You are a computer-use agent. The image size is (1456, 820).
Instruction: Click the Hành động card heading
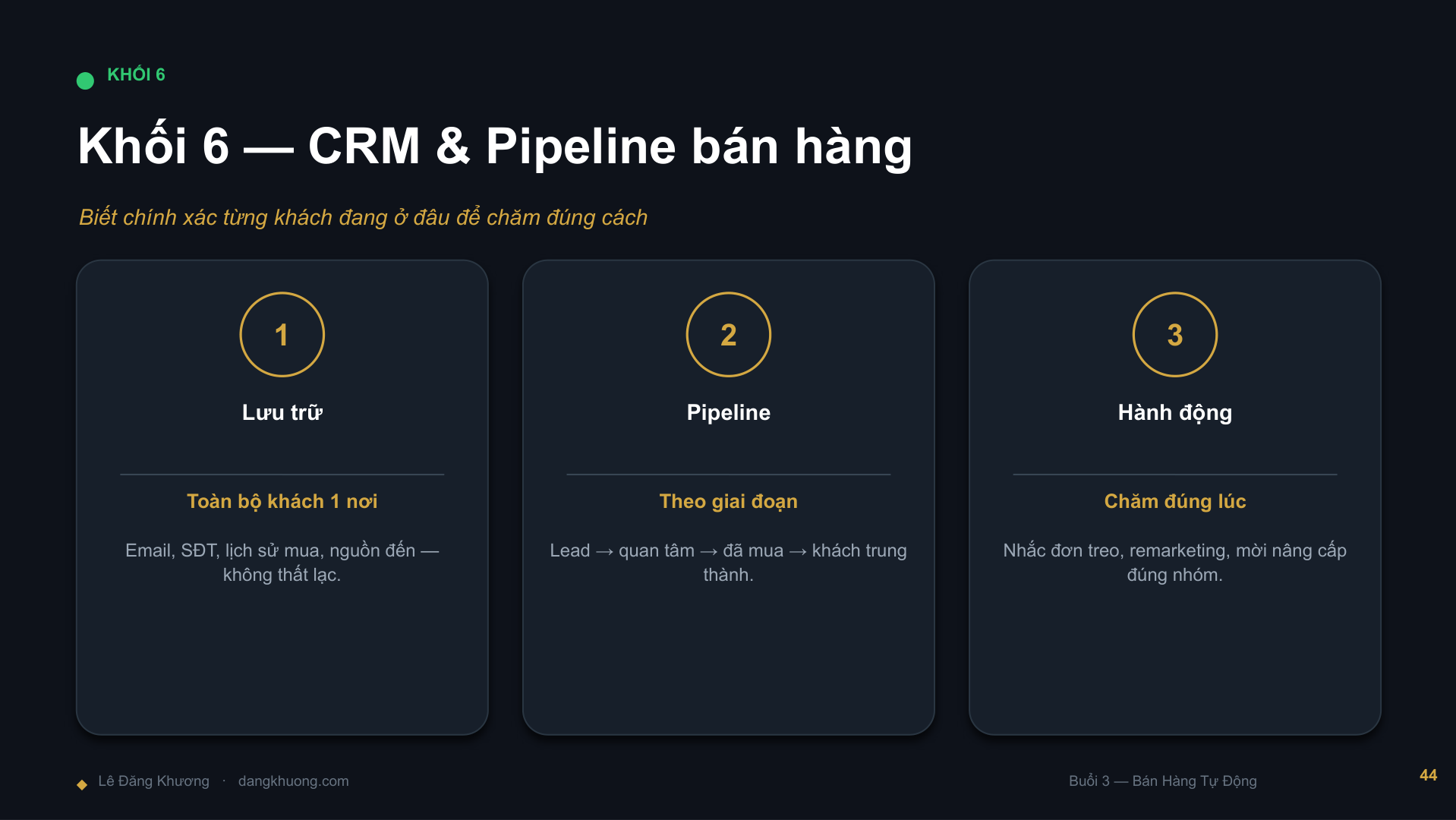[x=1174, y=412]
